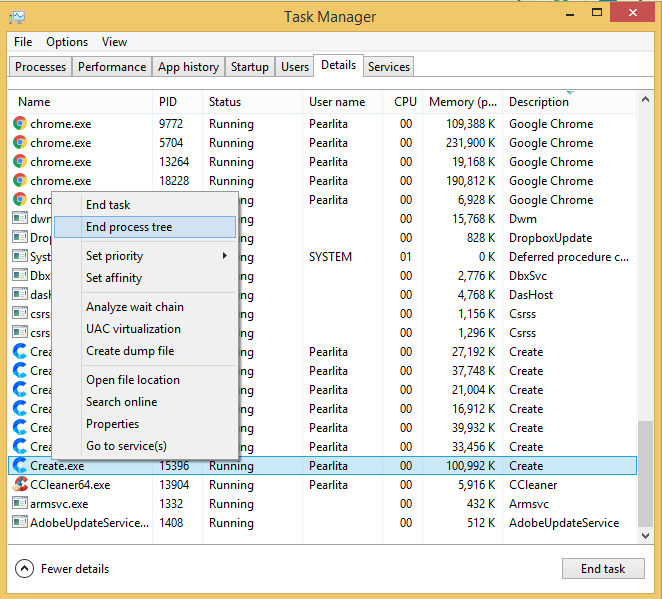
Task: Click the process icon in the DropboxUpdate row
Action: (x=20, y=237)
